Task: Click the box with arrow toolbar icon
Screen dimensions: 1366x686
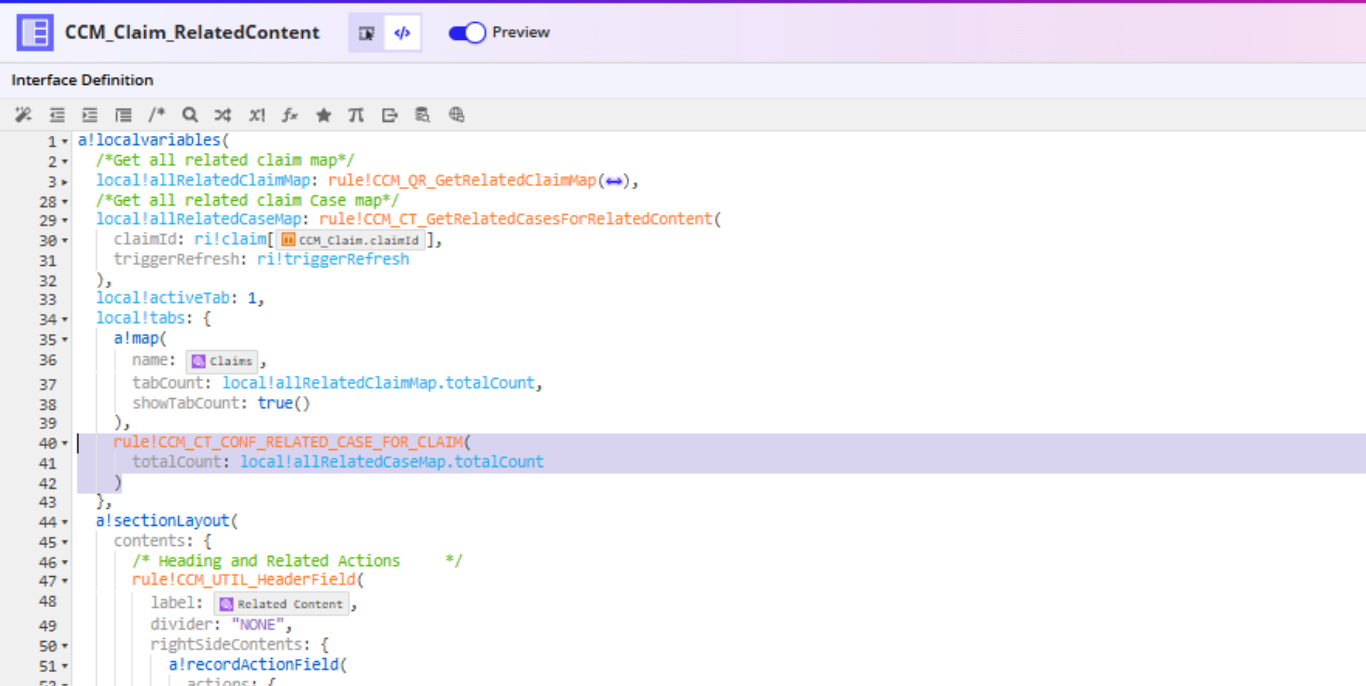Action: 390,115
